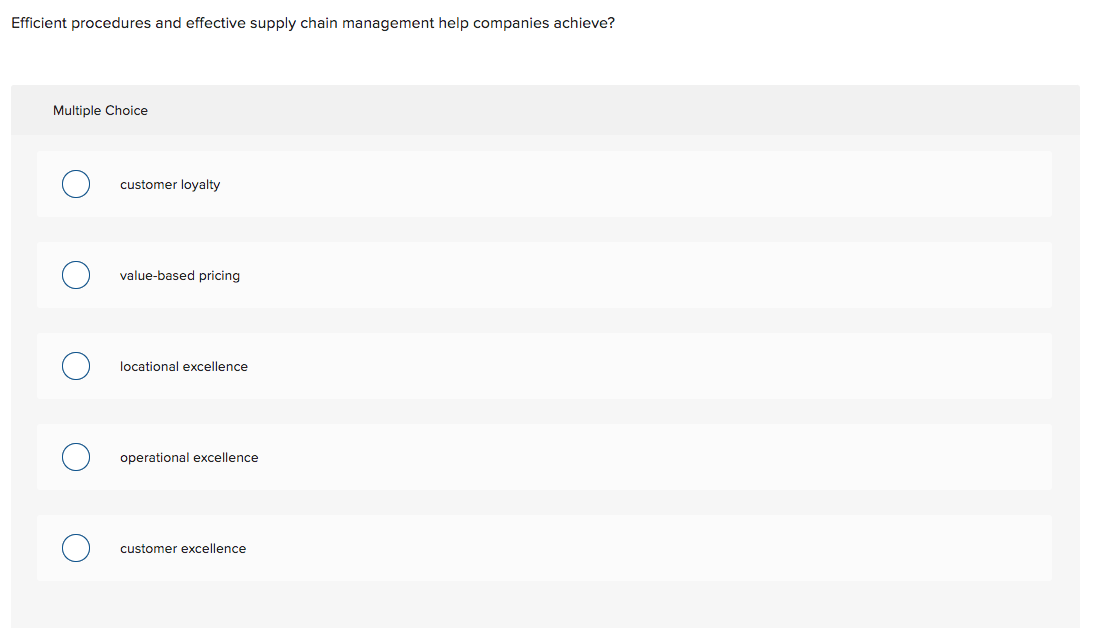Click the 'Multiple Choice' header label

(100, 110)
